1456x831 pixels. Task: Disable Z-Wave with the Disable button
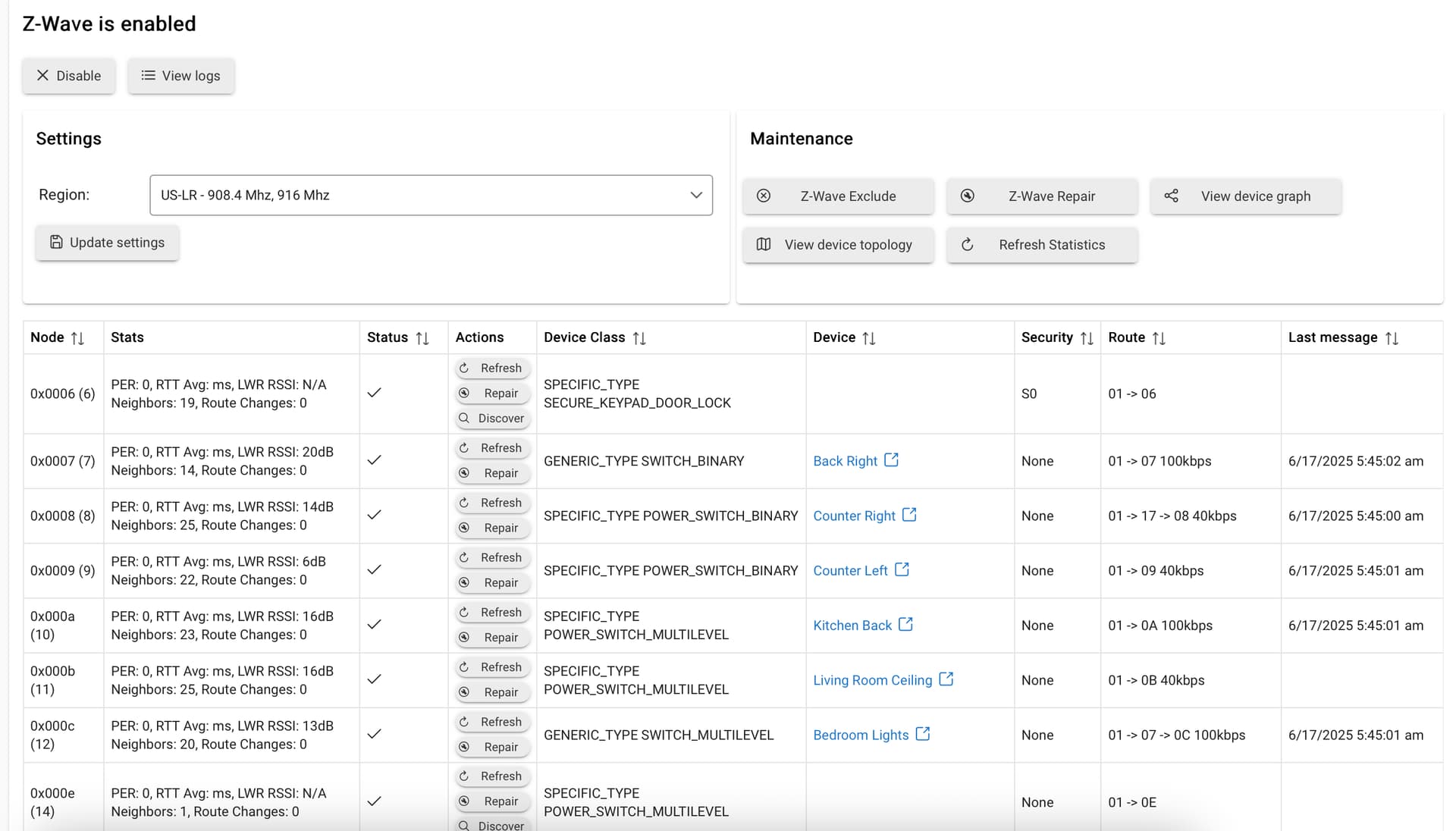pos(69,76)
